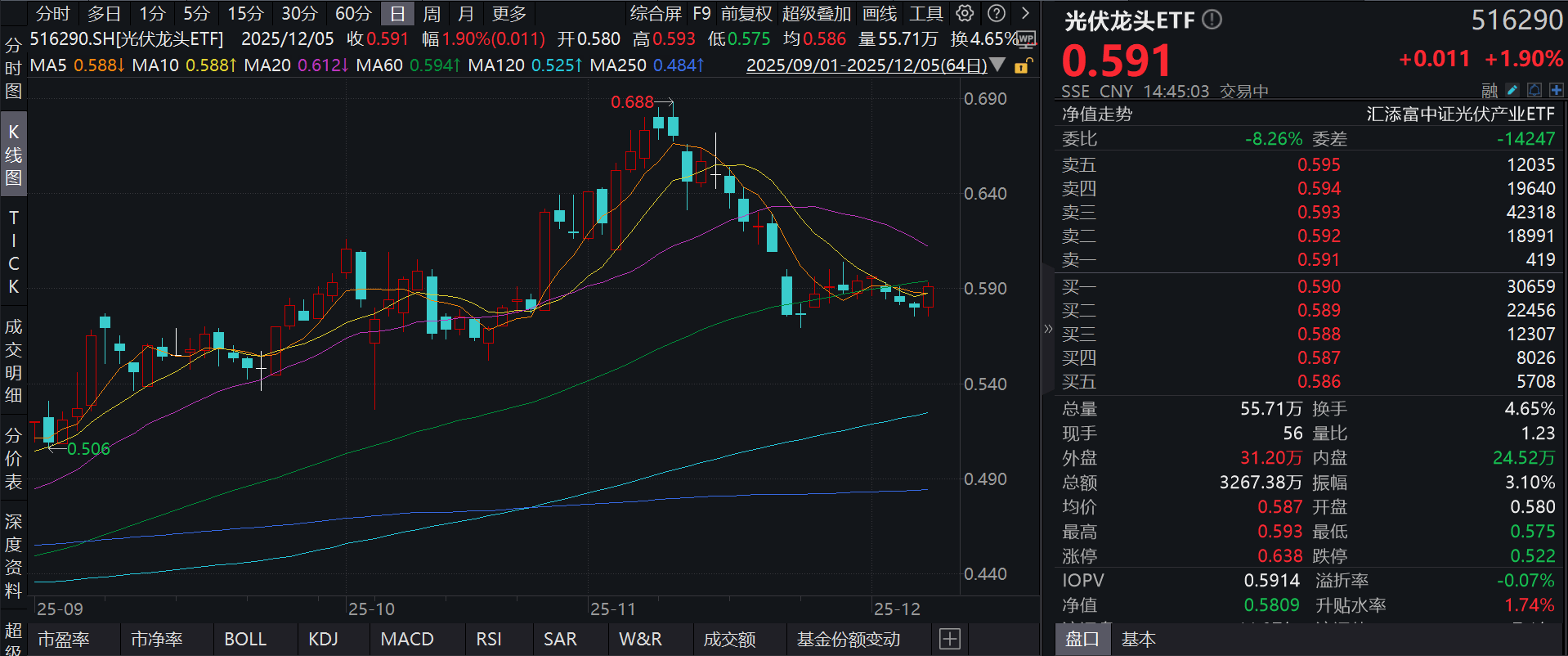This screenshot has width=1568, height=656.
Task: Toggle 前复权 price adjustment mode
Action: [x=746, y=14]
